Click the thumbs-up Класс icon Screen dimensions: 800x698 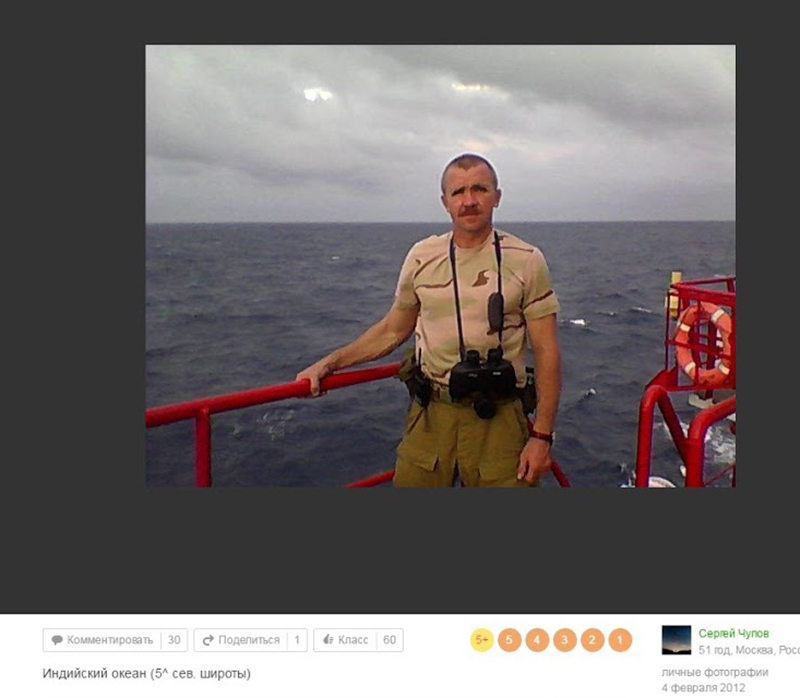pos(327,640)
